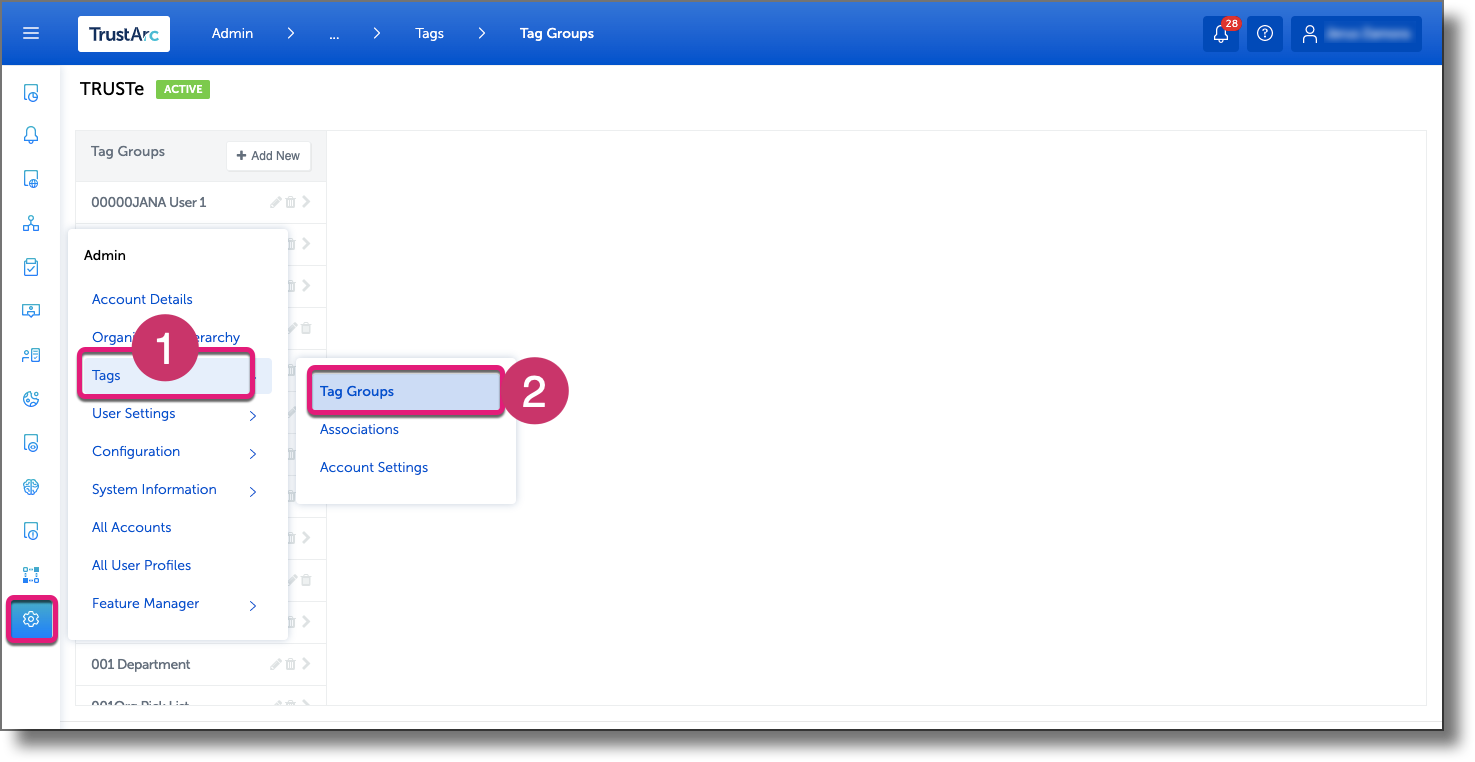Choose Associations in the Tags submenu

point(359,429)
